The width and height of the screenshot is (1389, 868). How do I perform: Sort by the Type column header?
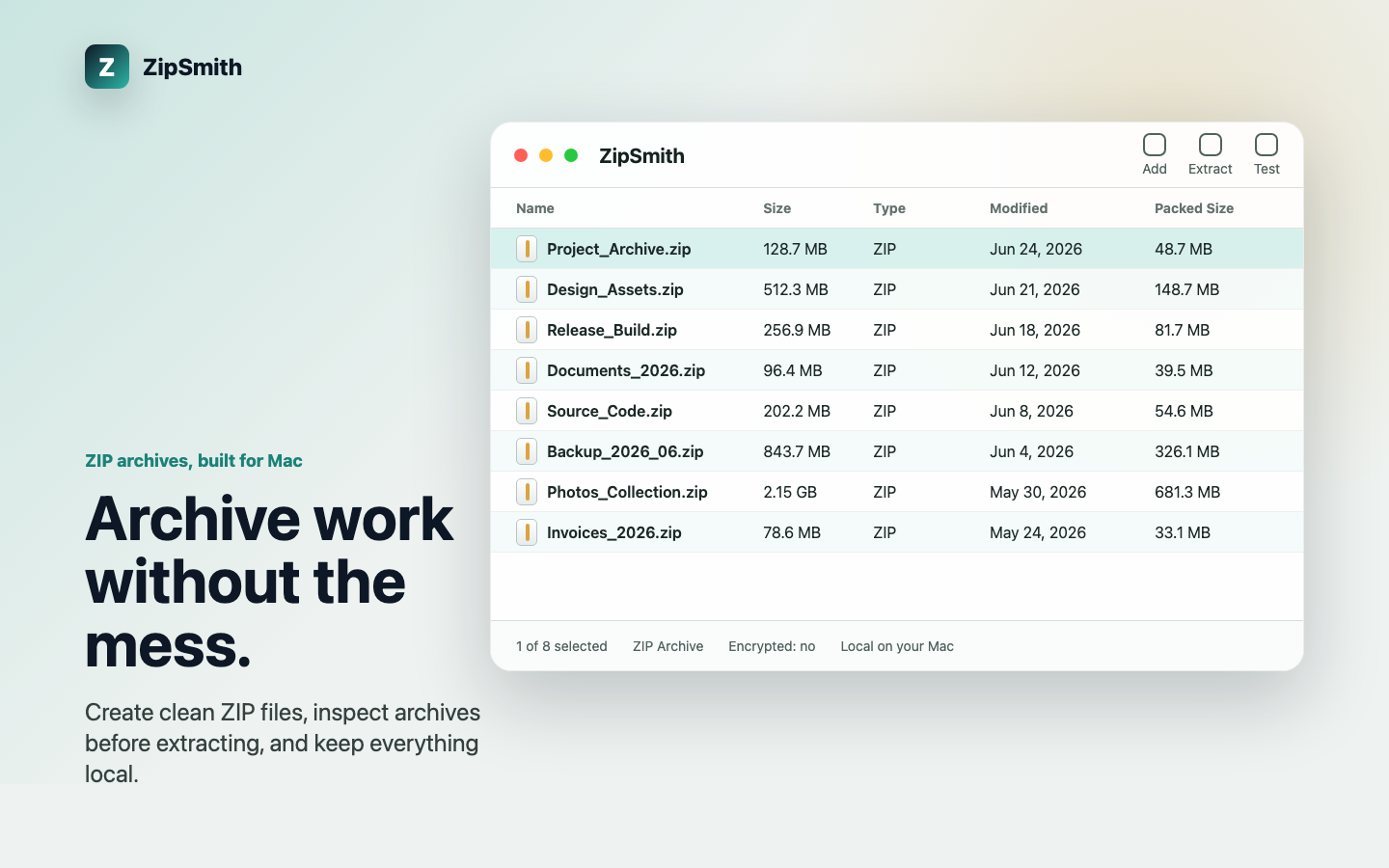(889, 208)
